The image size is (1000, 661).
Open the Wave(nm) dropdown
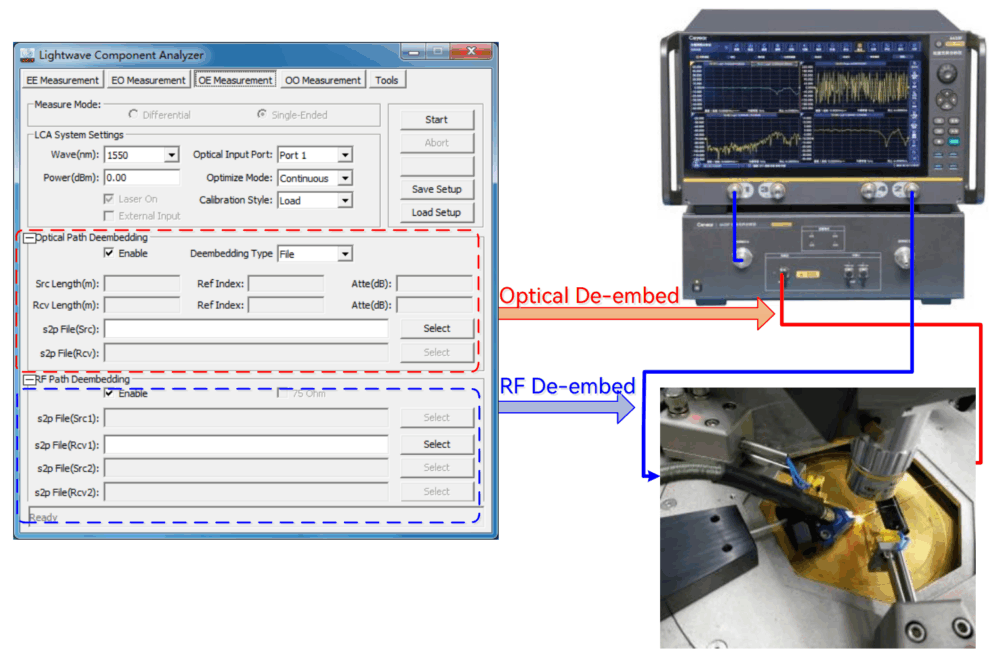coord(171,155)
